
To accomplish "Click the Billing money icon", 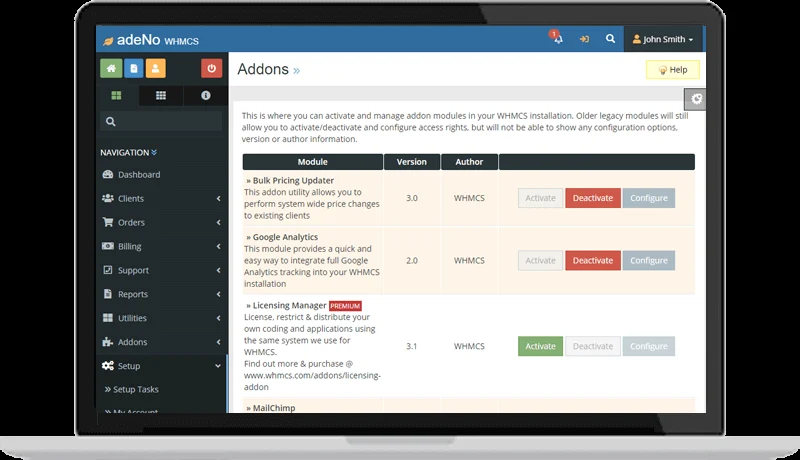I will click(108, 246).
